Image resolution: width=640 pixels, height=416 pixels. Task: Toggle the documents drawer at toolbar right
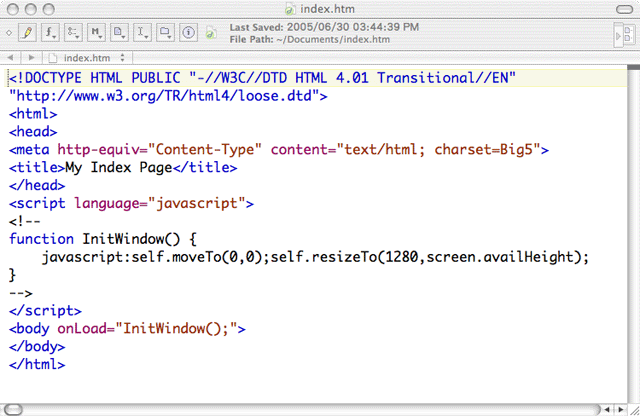[x=625, y=36]
